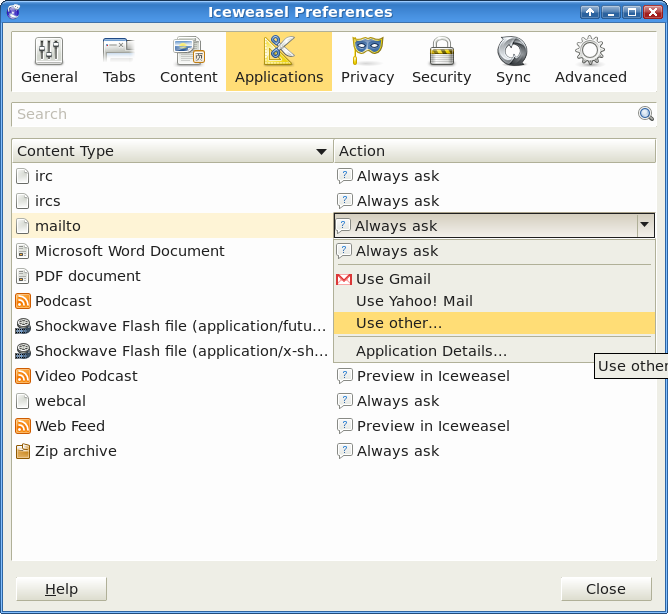This screenshot has height=614, width=668.
Task: Click the Content Type sort arrow
Action: [321, 151]
